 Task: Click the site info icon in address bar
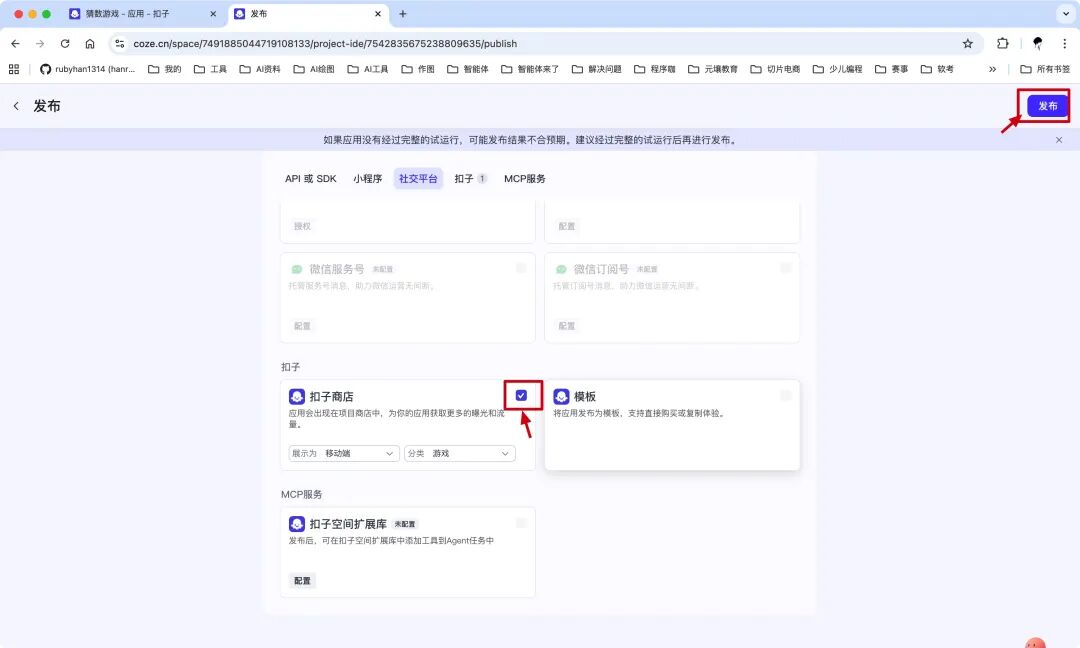point(120,43)
